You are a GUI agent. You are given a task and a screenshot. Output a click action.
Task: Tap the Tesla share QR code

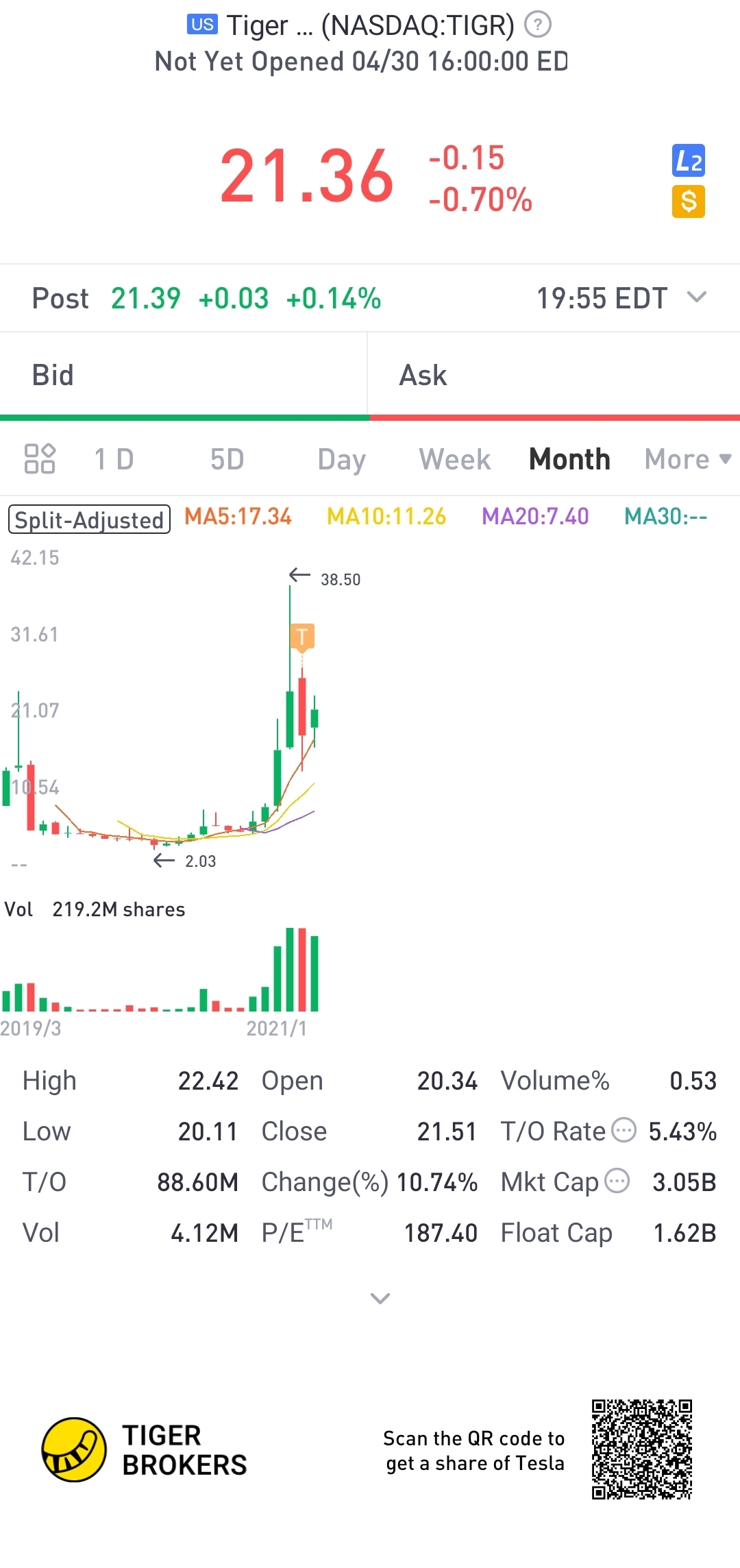click(x=642, y=1449)
